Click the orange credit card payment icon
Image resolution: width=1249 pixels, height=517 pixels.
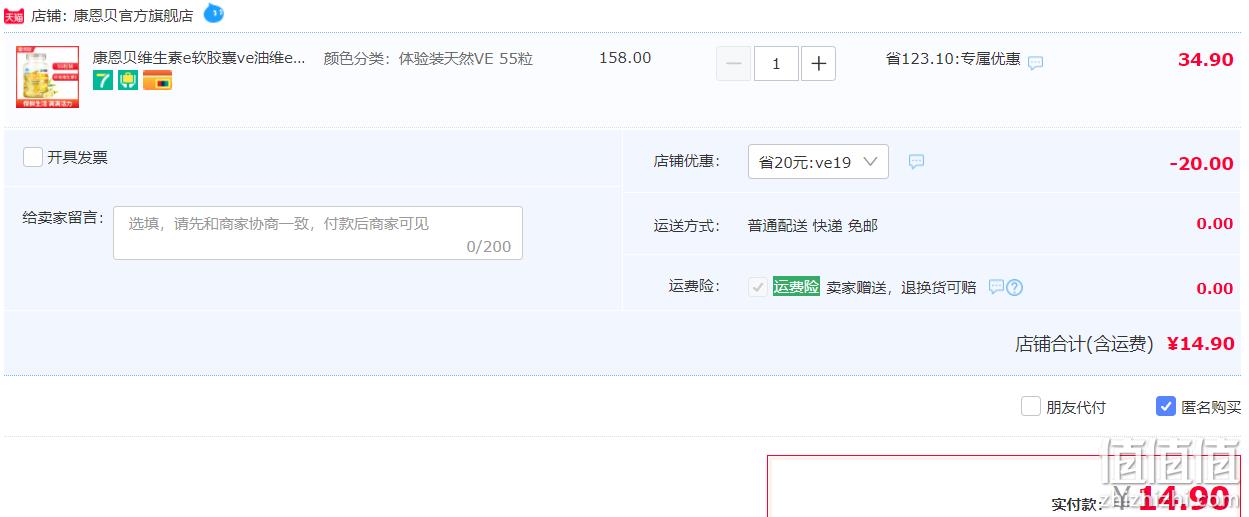[x=157, y=81]
